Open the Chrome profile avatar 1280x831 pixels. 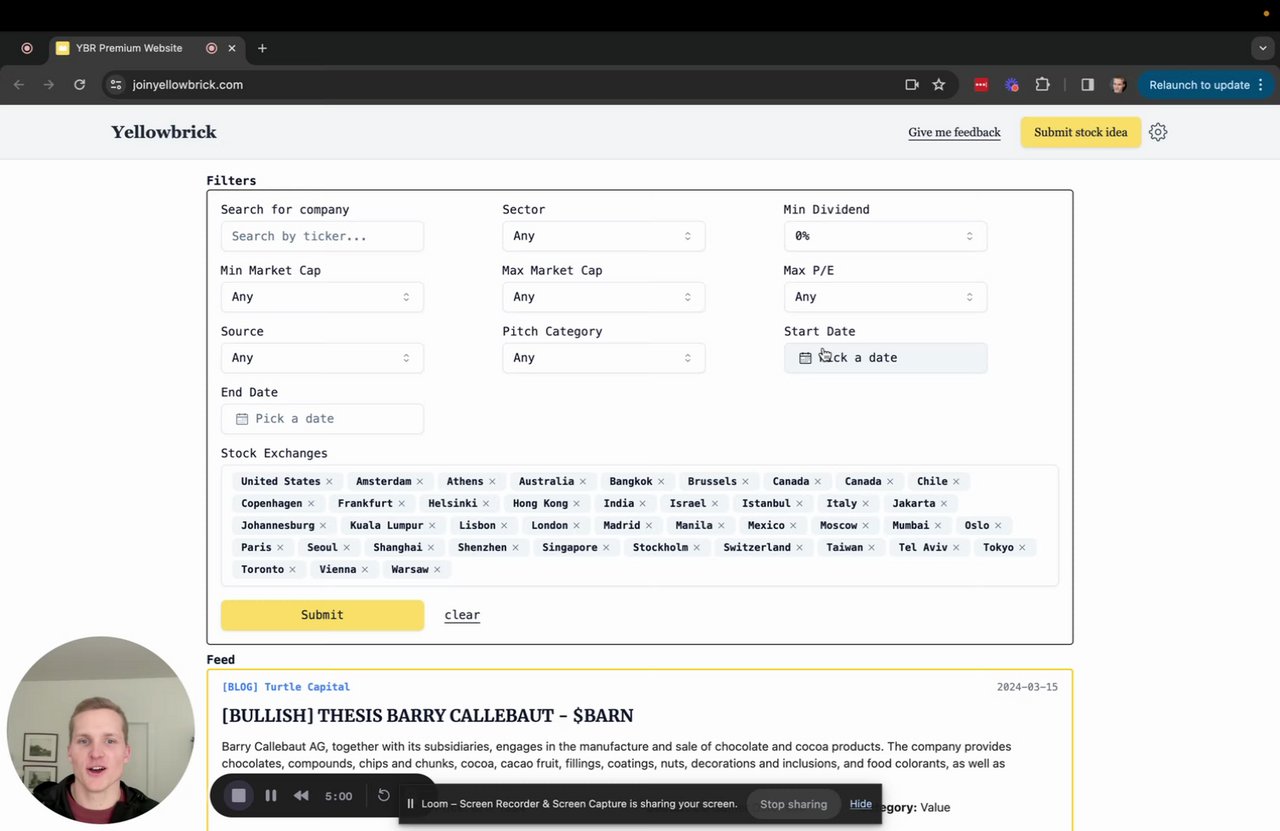(1118, 85)
